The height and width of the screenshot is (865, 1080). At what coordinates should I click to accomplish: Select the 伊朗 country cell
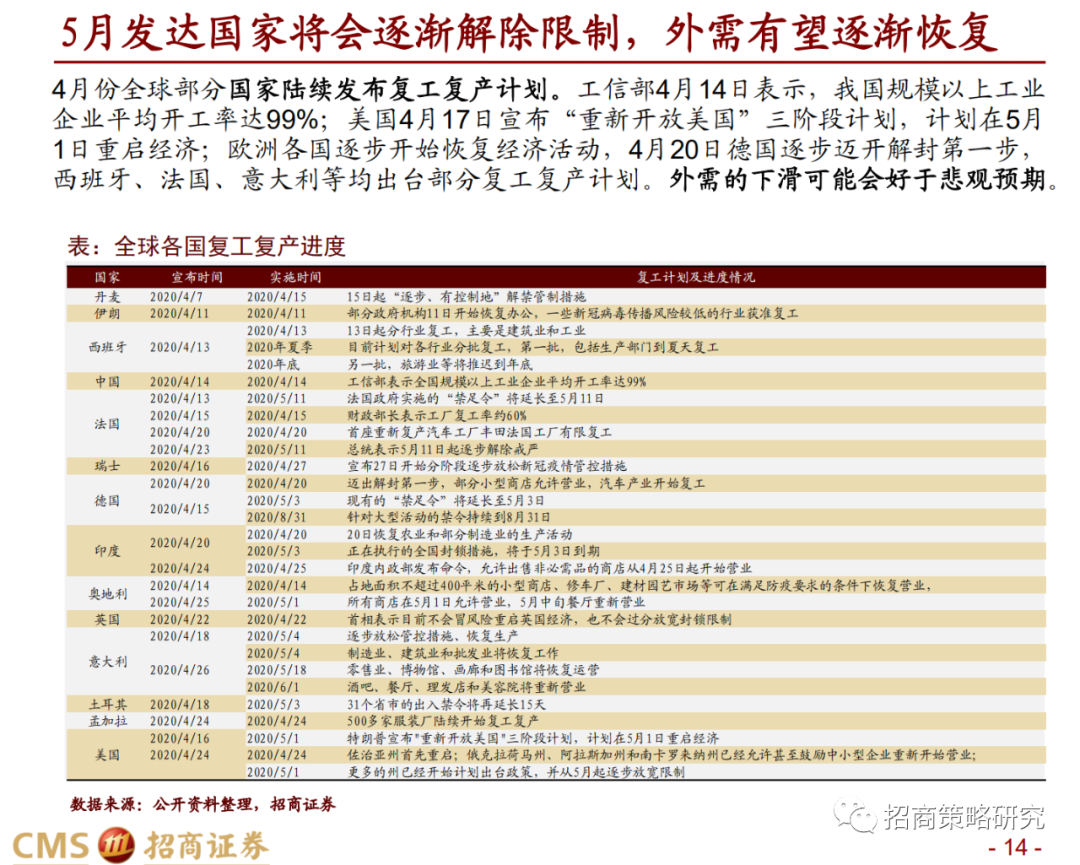coord(107,313)
